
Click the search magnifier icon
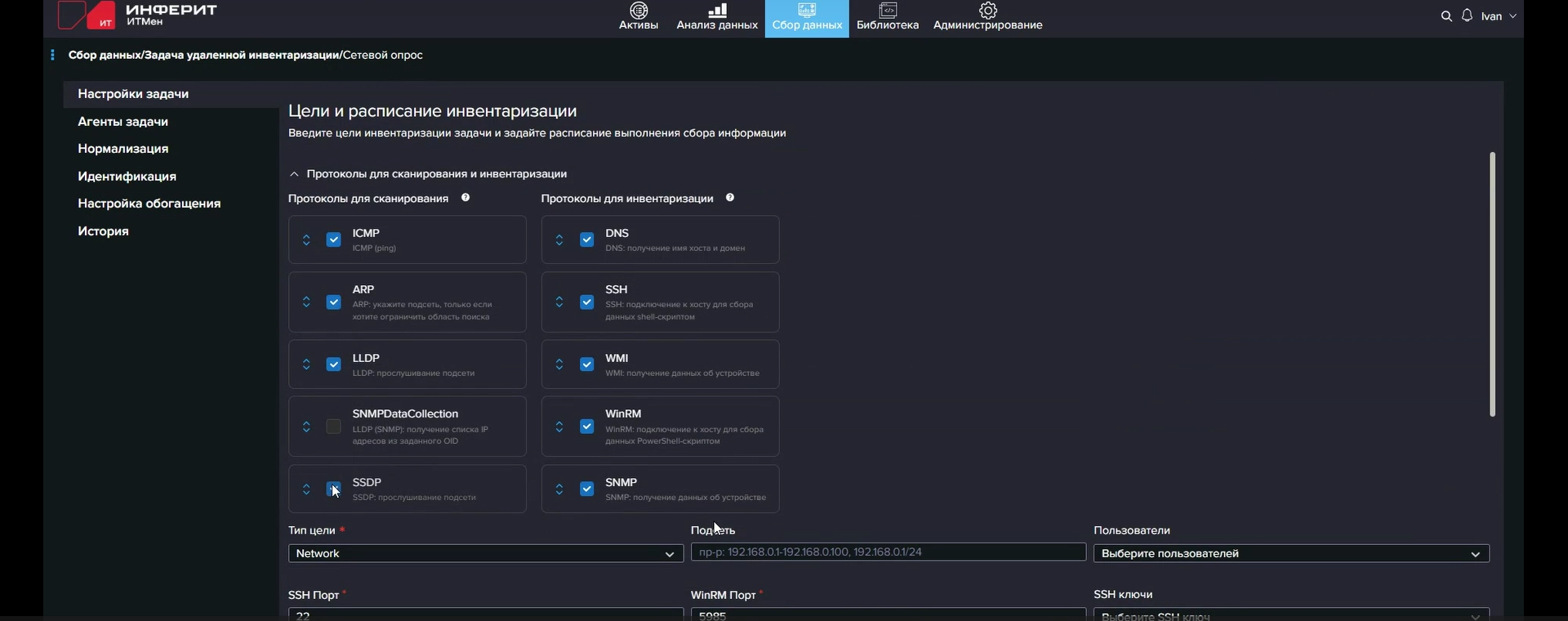point(1446,16)
